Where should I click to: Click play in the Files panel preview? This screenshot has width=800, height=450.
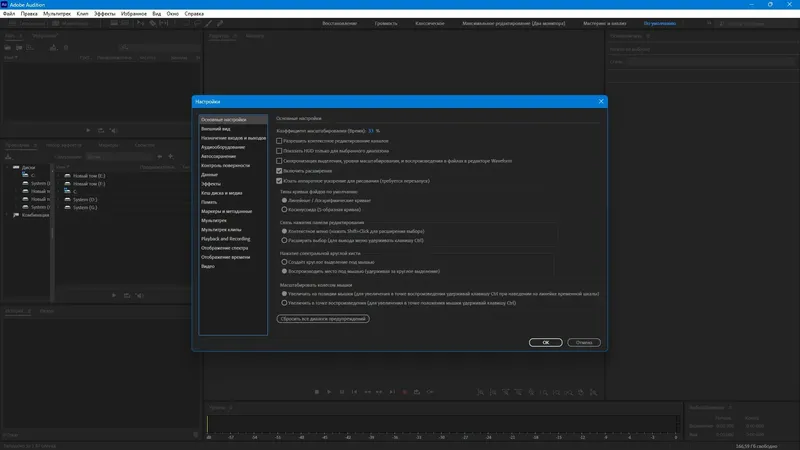(88, 131)
